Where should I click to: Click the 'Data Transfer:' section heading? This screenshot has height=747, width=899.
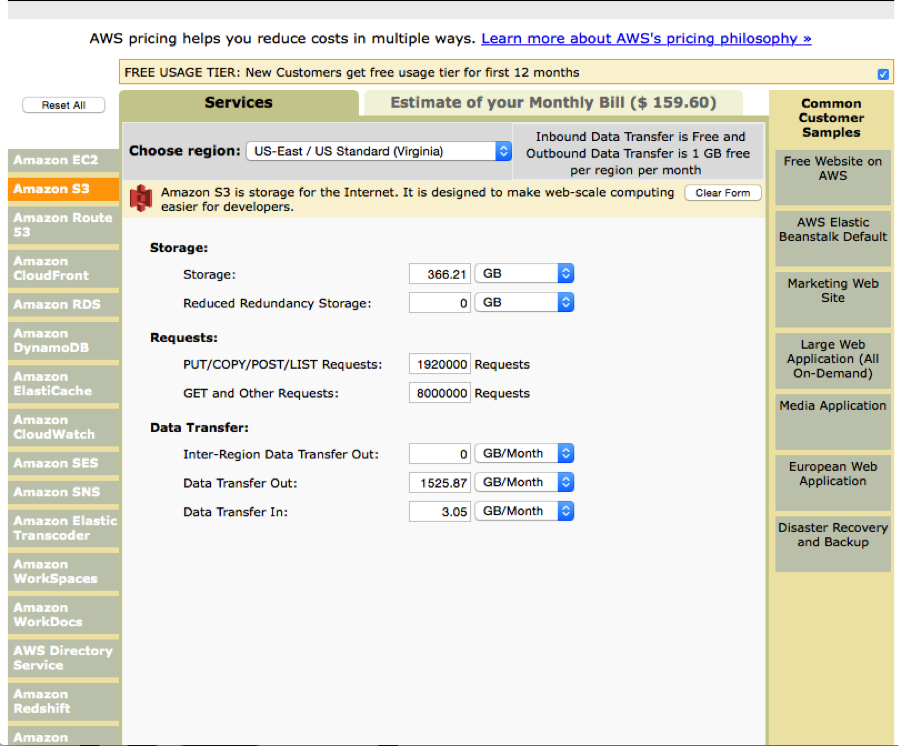click(199, 428)
